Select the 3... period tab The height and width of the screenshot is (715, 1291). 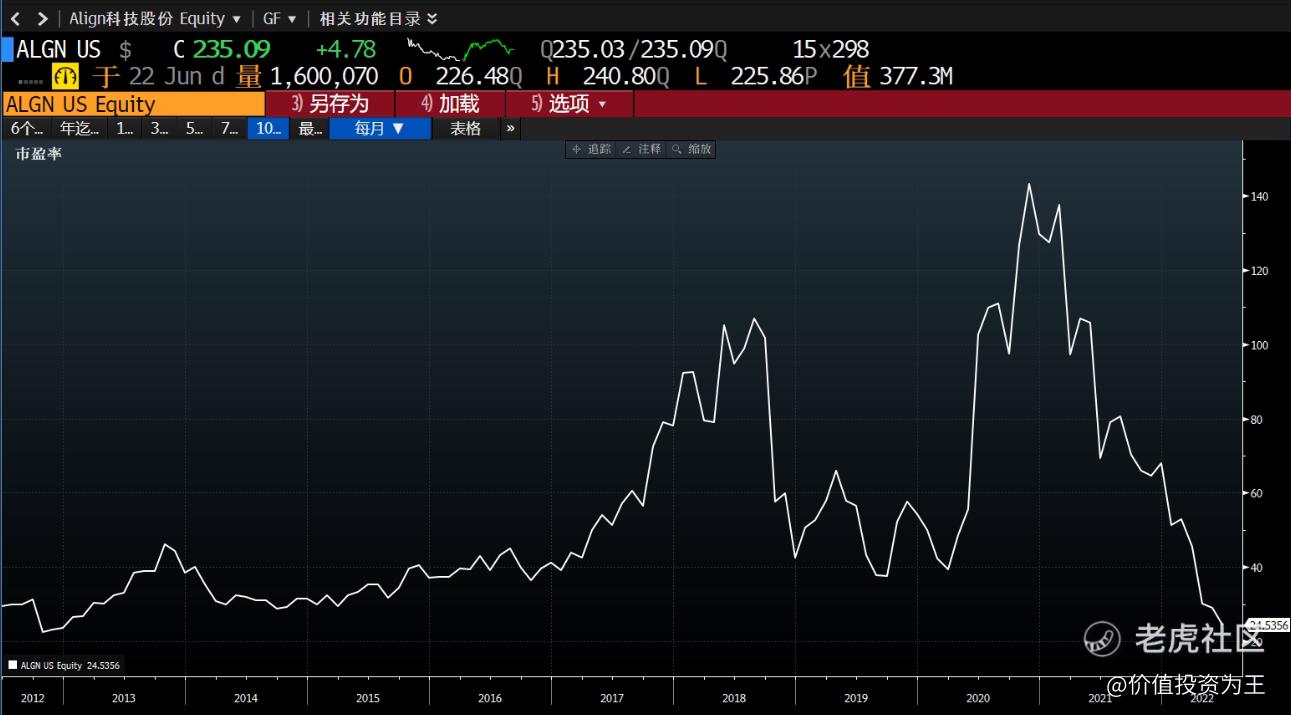coord(159,128)
